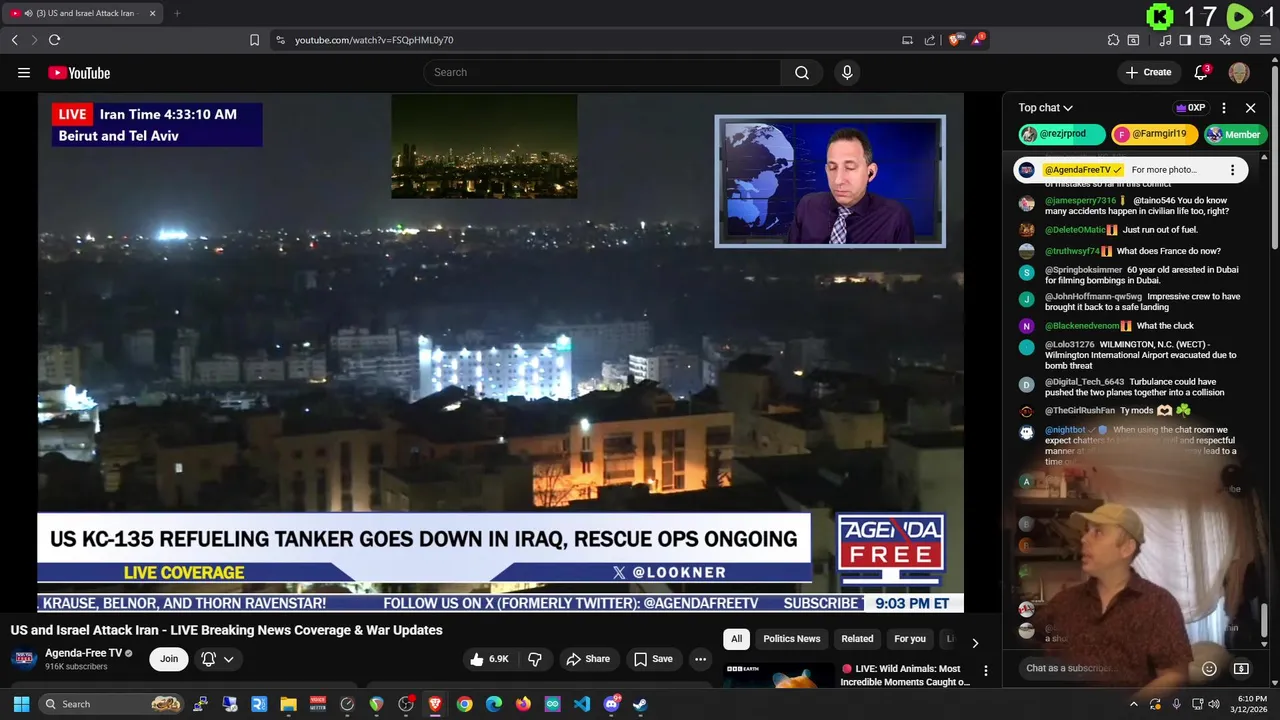This screenshot has width=1280, height=720.
Task: Open the 0XP channel points badge
Action: tap(1189, 108)
